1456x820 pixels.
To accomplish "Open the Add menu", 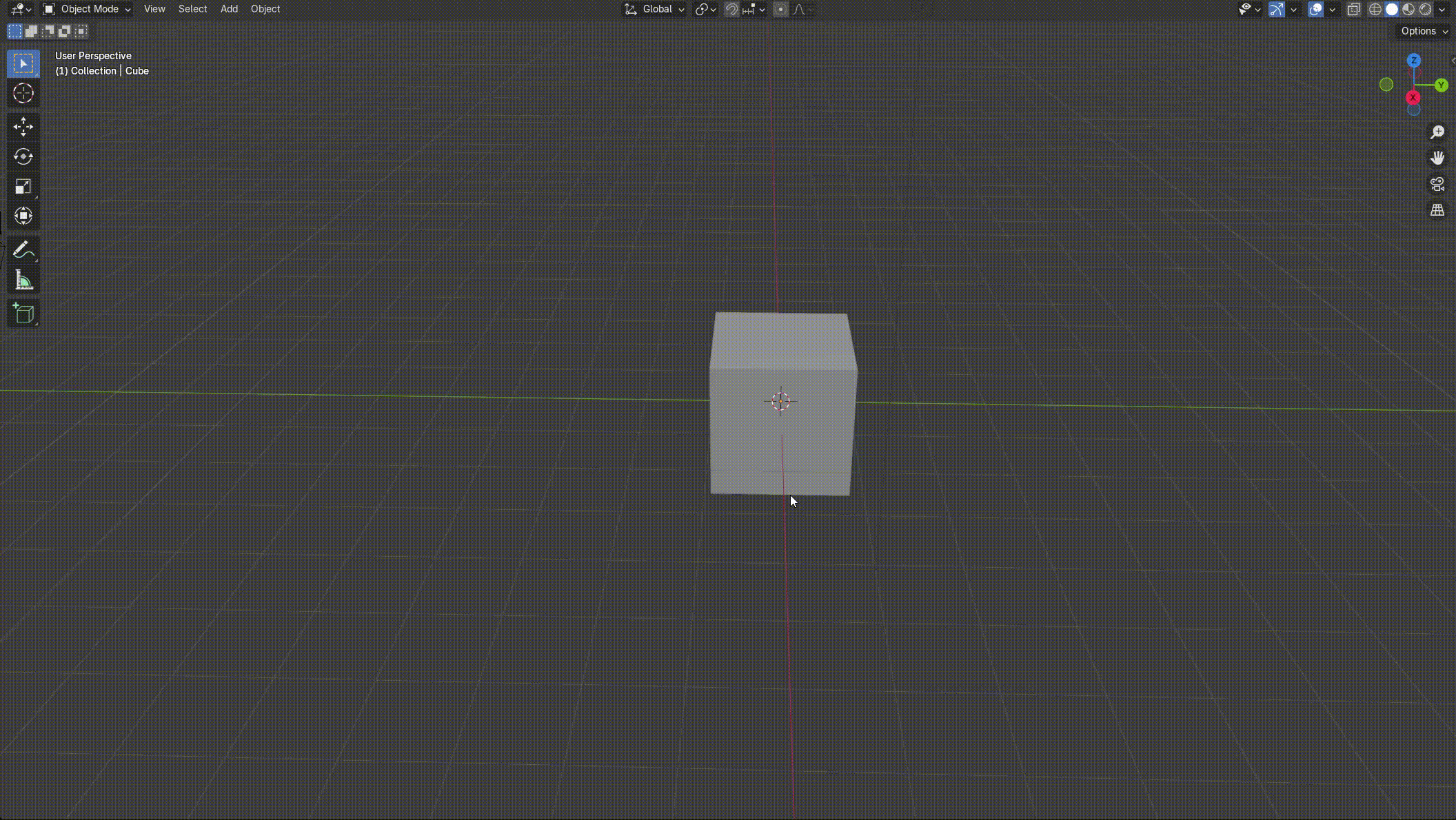I will pyautogui.click(x=229, y=9).
